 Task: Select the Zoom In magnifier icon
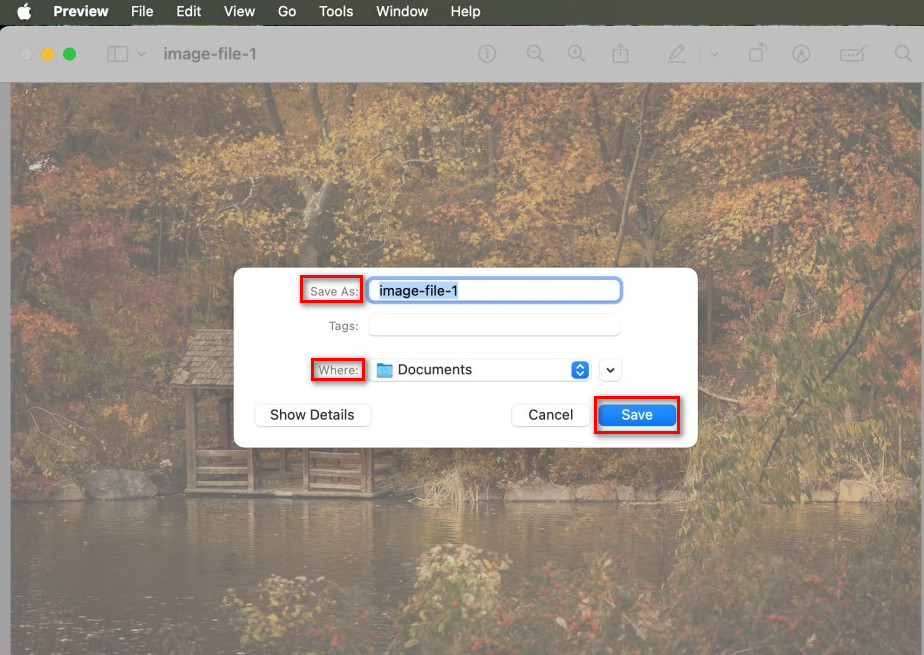(576, 54)
